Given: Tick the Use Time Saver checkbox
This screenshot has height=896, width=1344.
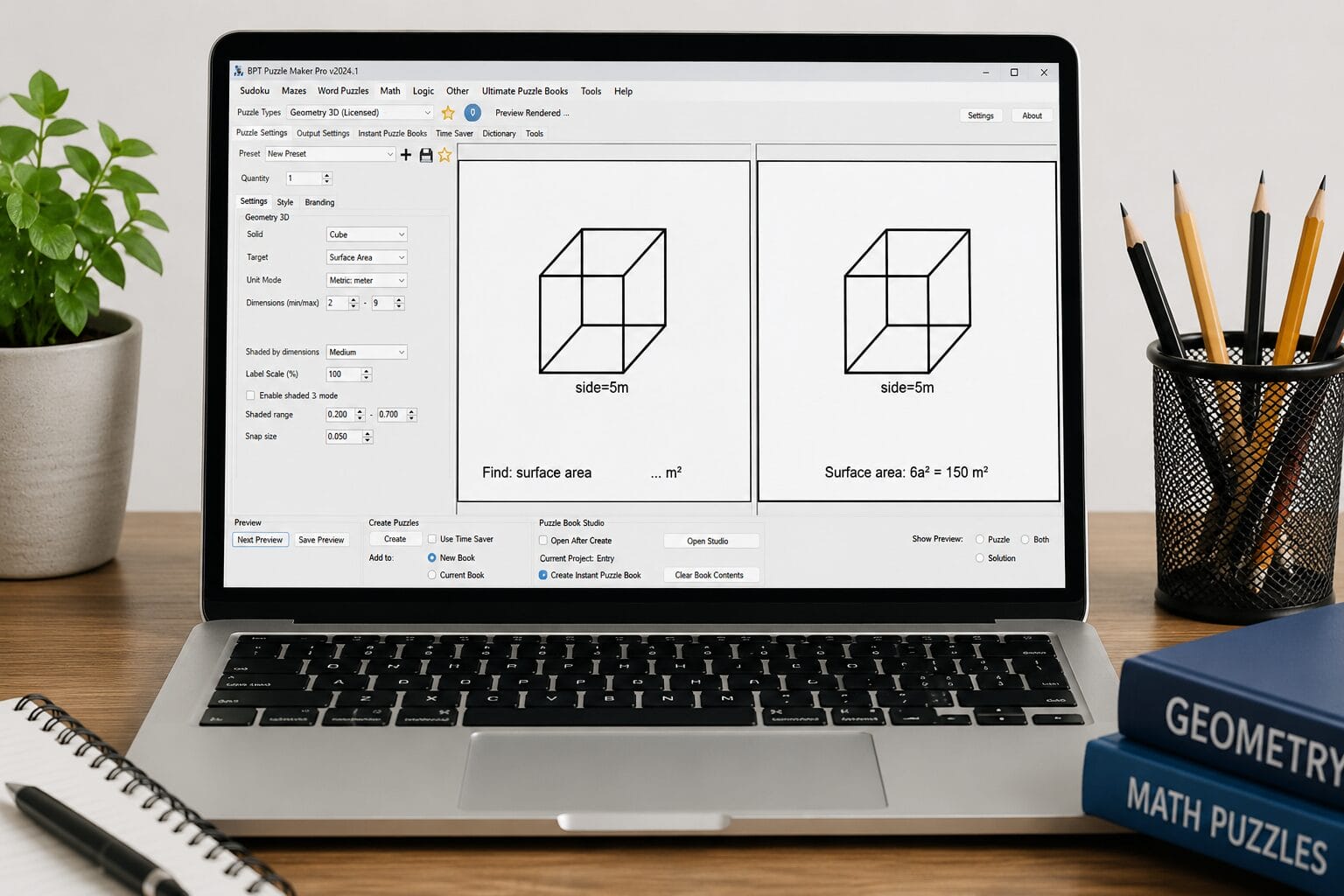Looking at the screenshot, I should [432, 539].
